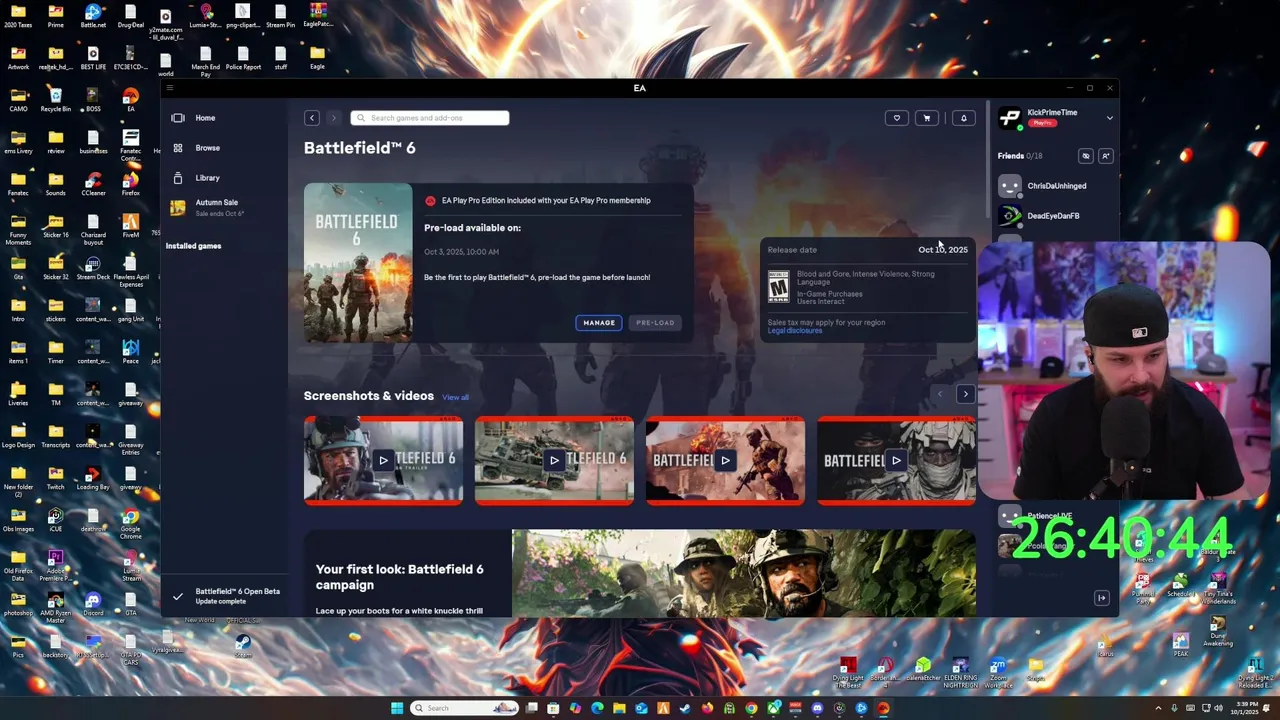The image size is (1280, 720).
Task: Expand the KickPrimeTime profile dropdown
Action: coord(1109,118)
